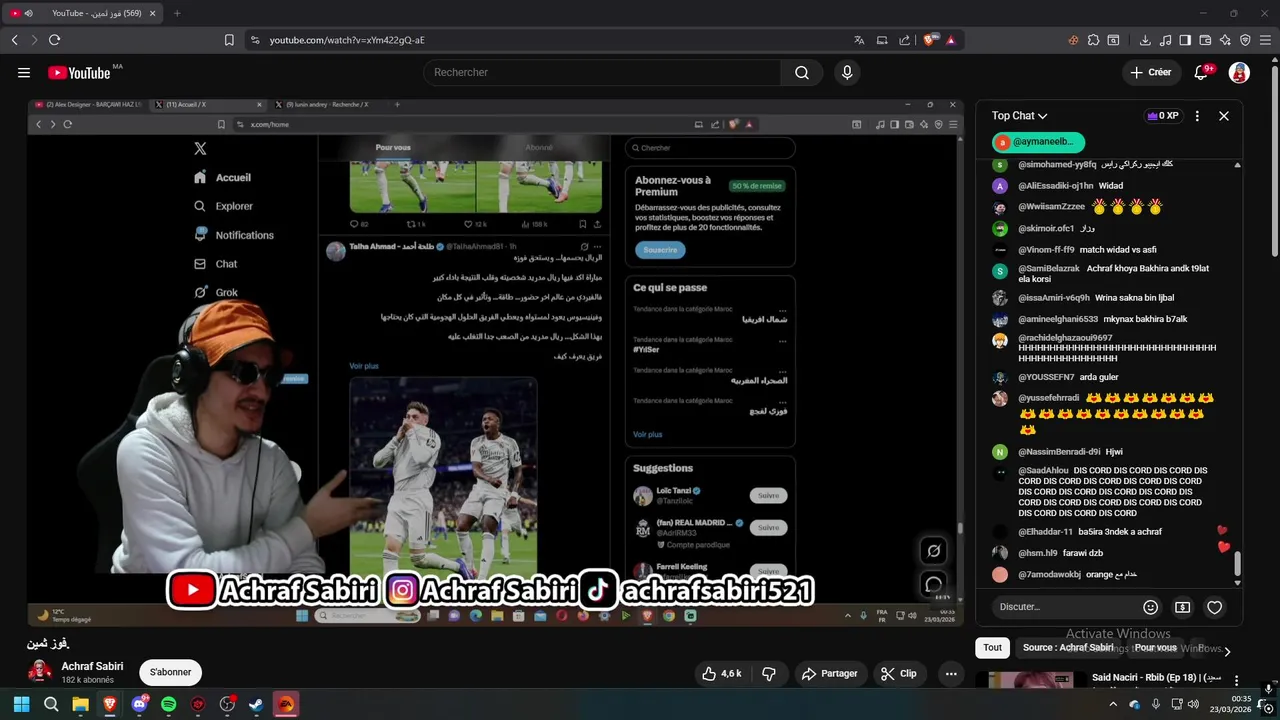
Task: Show more filter chips with right chevron
Action: [x=1227, y=651]
